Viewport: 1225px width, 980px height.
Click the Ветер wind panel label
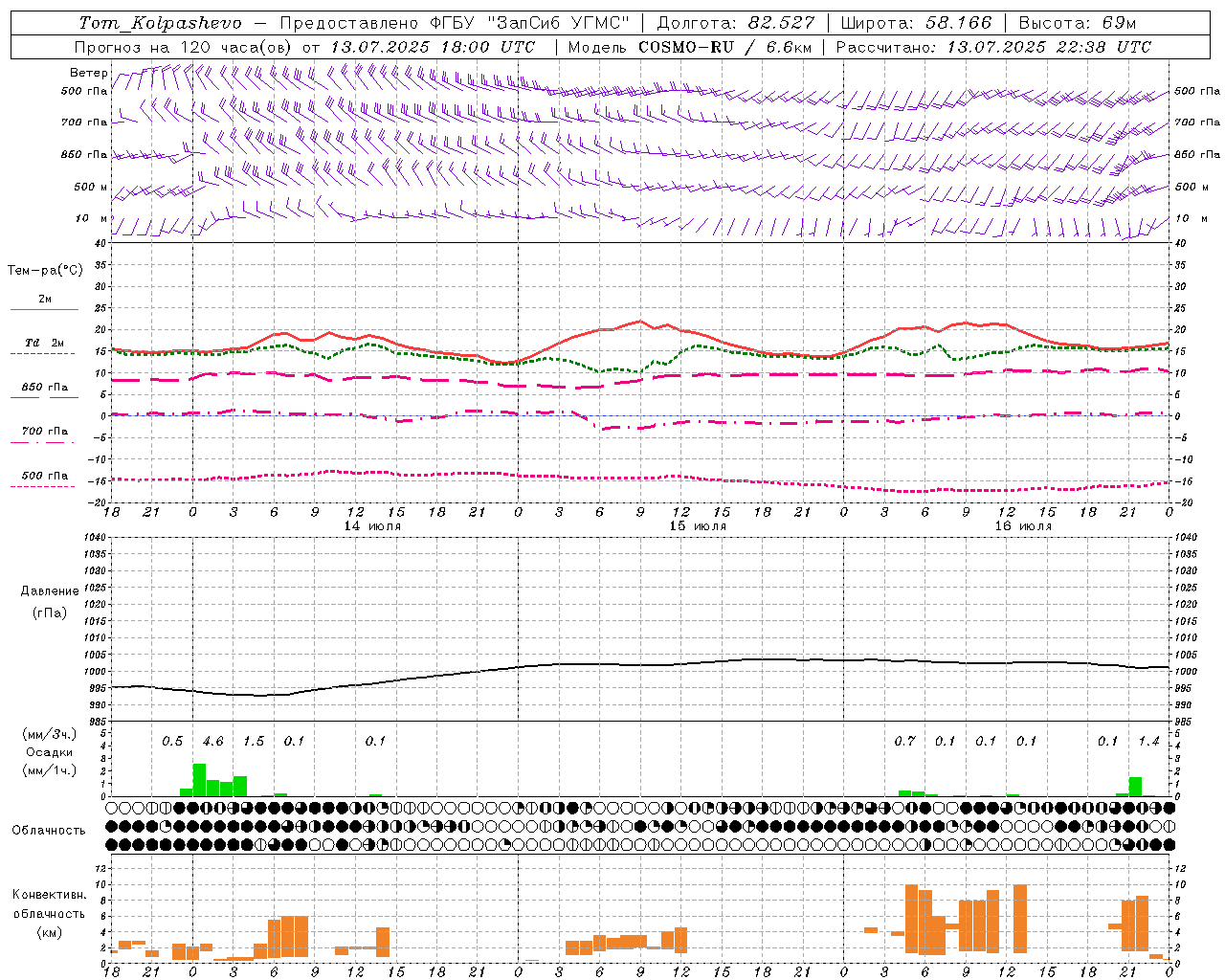(88, 73)
